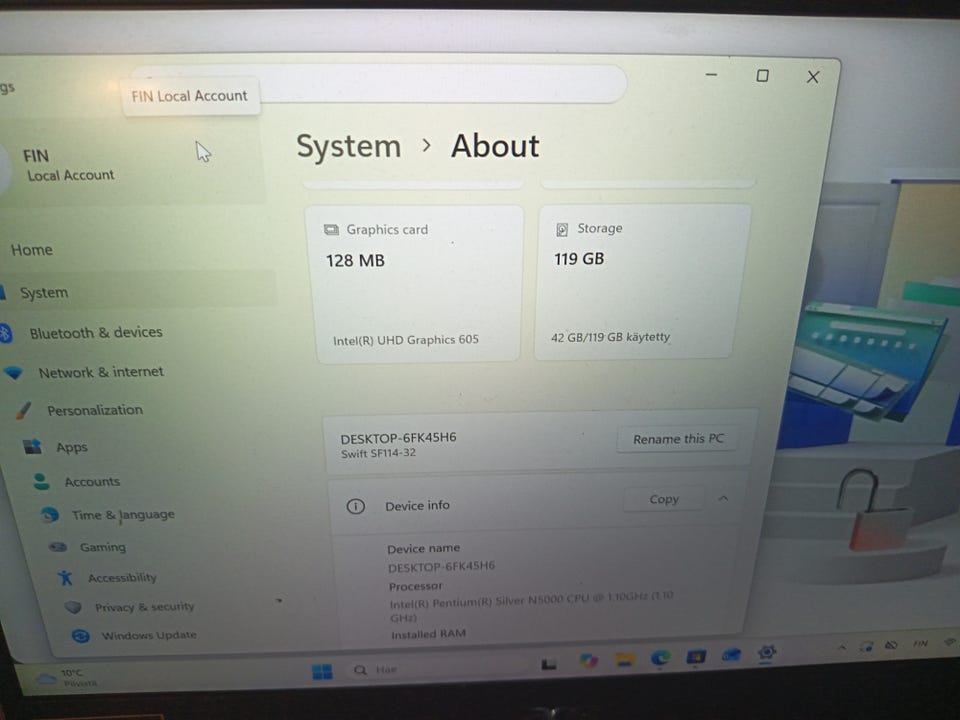Click the Gaming controller icon
960x720 pixels.
pos(58,547)
